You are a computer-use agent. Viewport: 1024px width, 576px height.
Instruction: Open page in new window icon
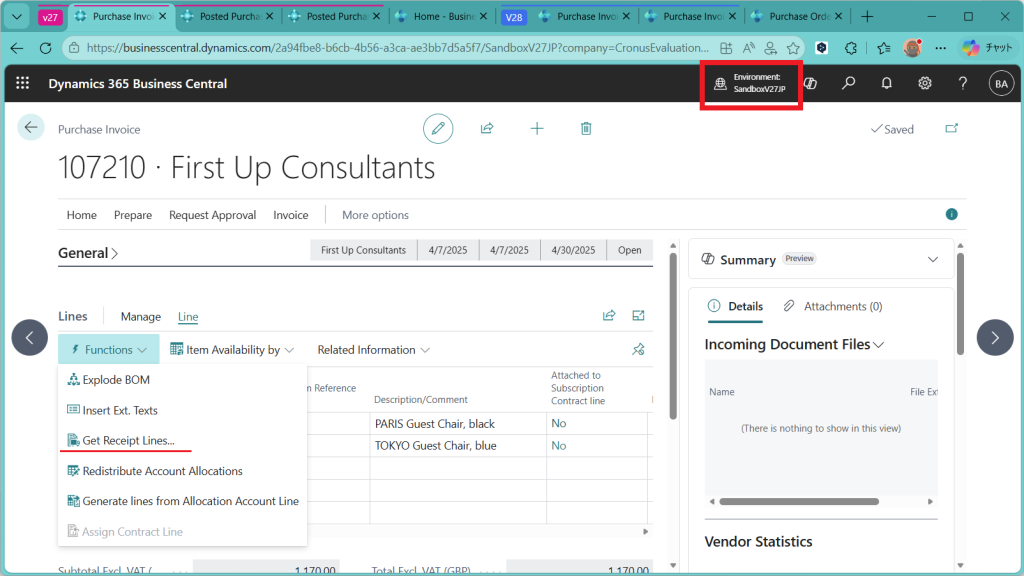coord(951,129)
